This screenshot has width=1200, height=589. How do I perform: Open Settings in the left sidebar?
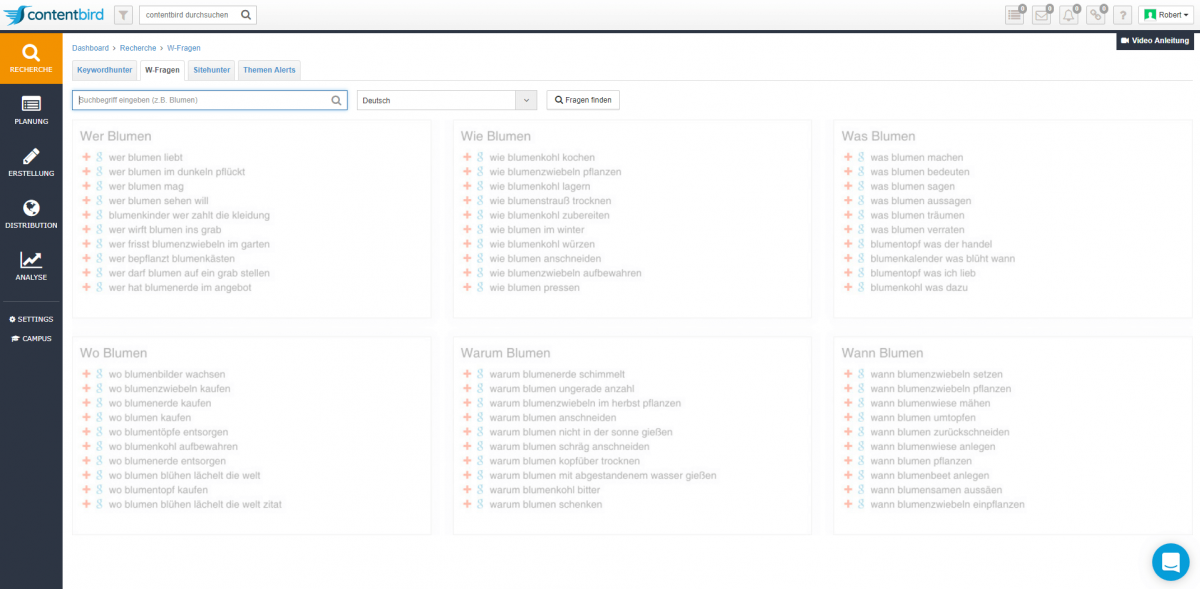[31, 319]
